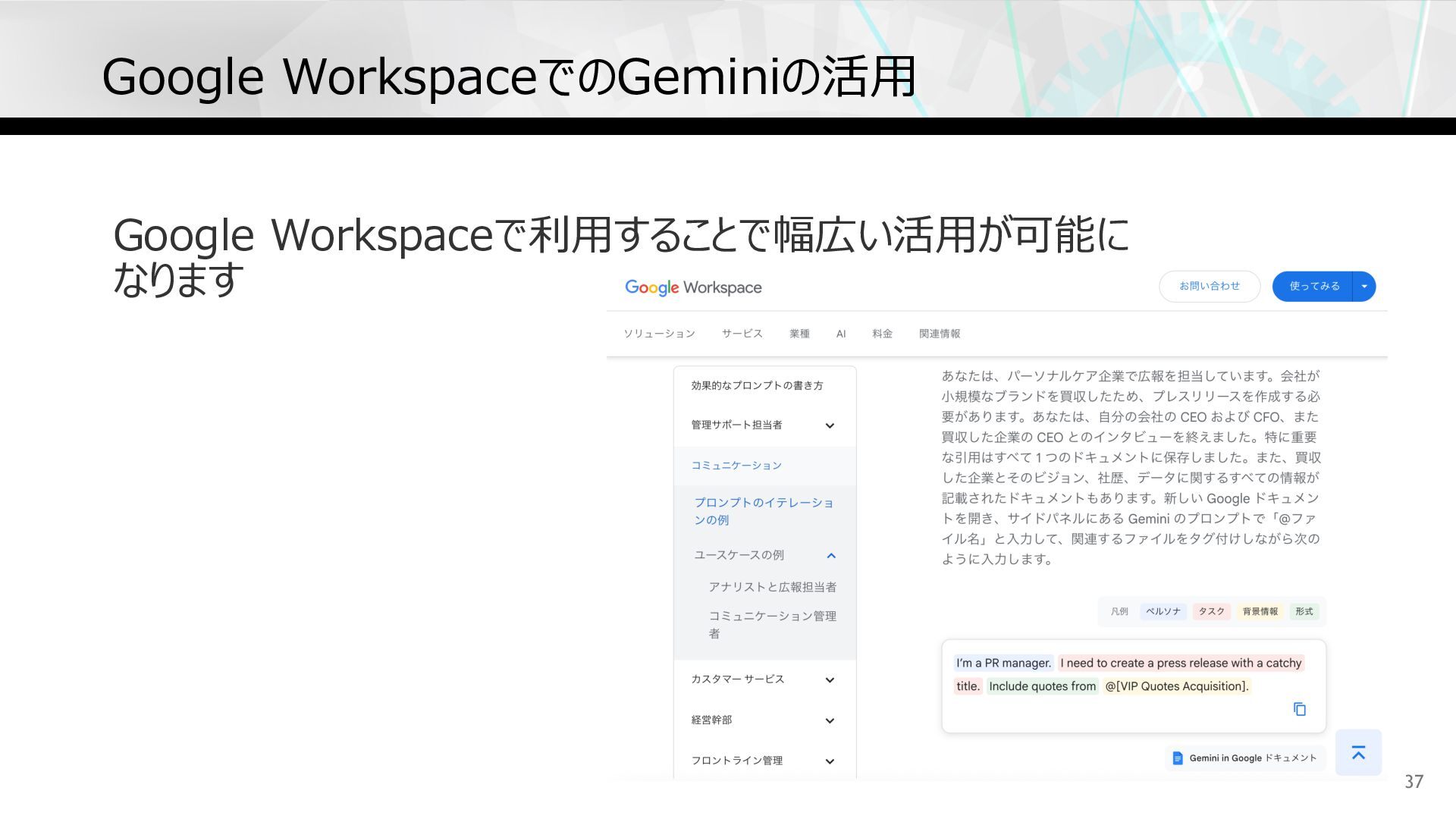
Task: Expand 経営幹部 section
Action: pyautogui.click(x=830, y=720)
